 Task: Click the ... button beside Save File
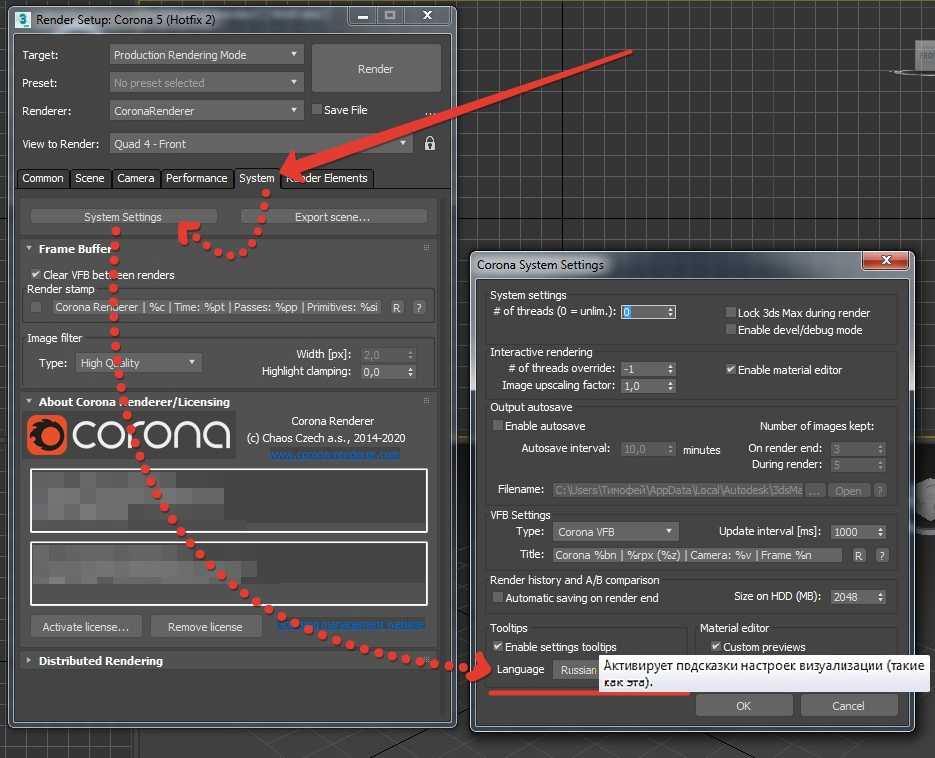[x=431, y=112]
